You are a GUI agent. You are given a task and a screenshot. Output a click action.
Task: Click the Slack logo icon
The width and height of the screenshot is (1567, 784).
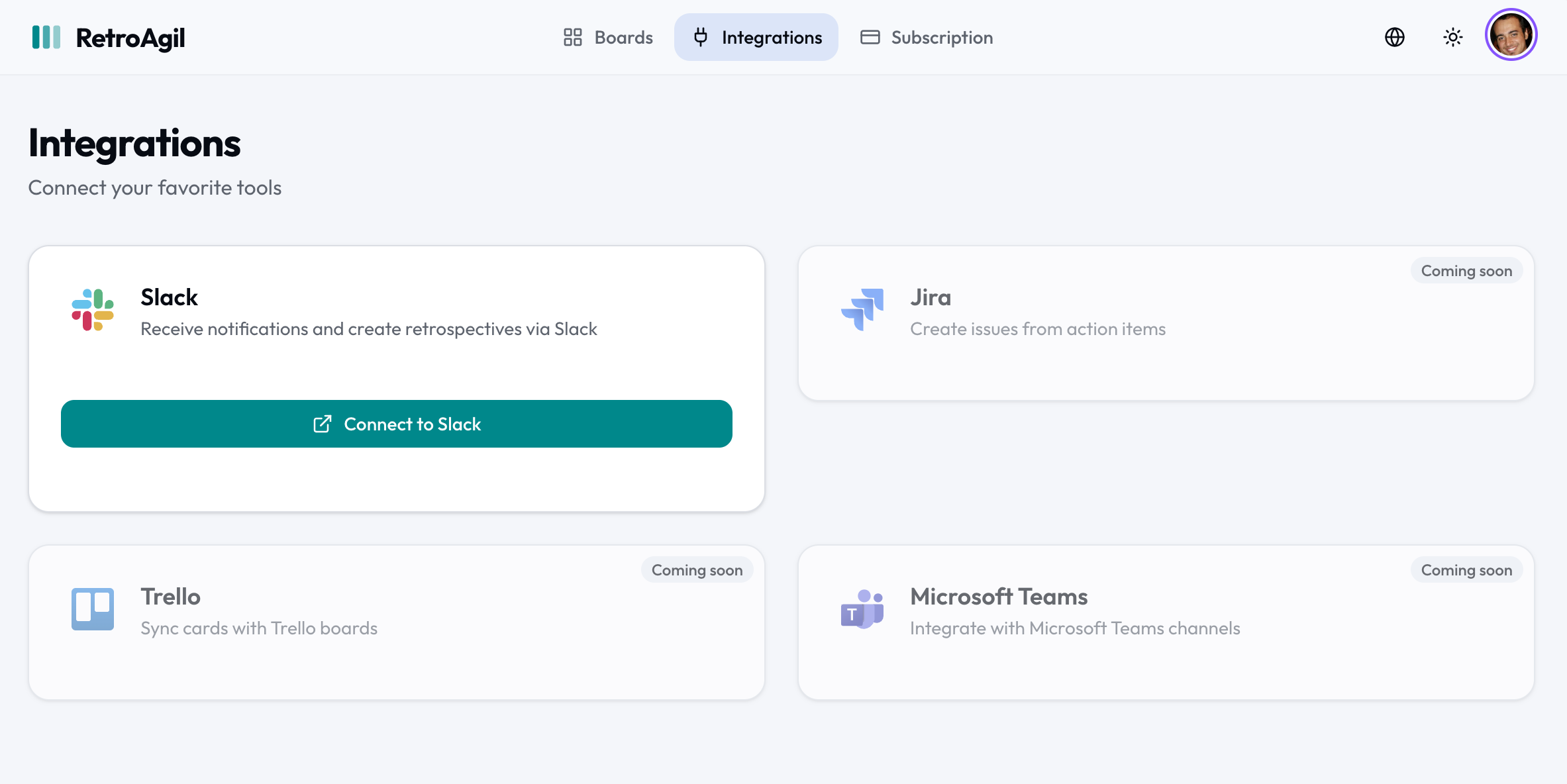93,309
